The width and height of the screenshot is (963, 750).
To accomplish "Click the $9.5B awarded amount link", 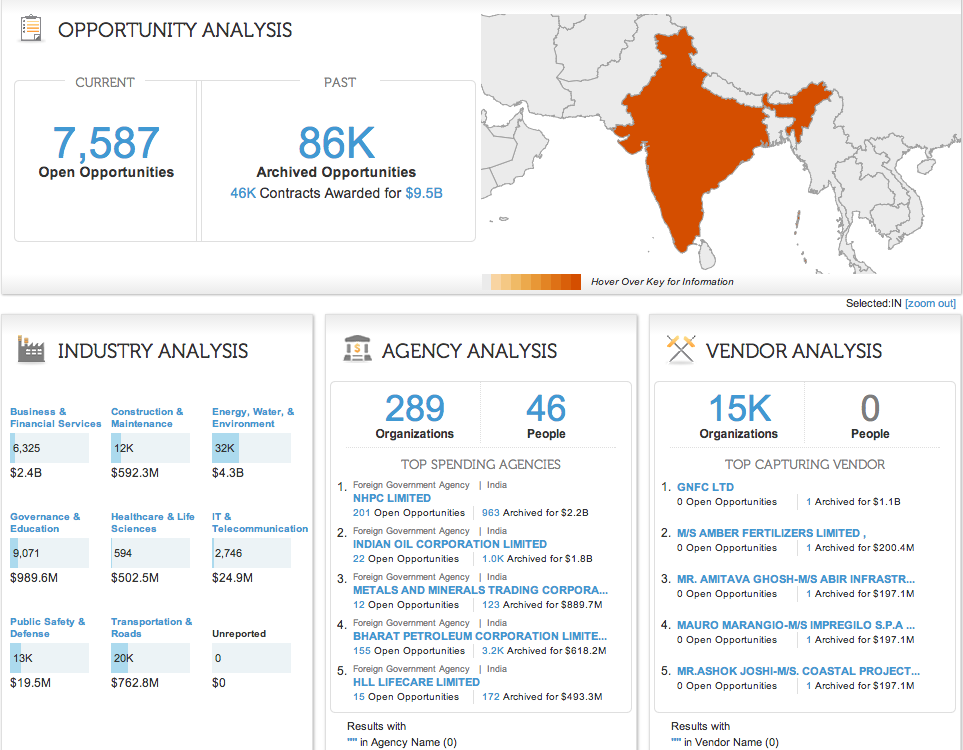I will [424, 193].
